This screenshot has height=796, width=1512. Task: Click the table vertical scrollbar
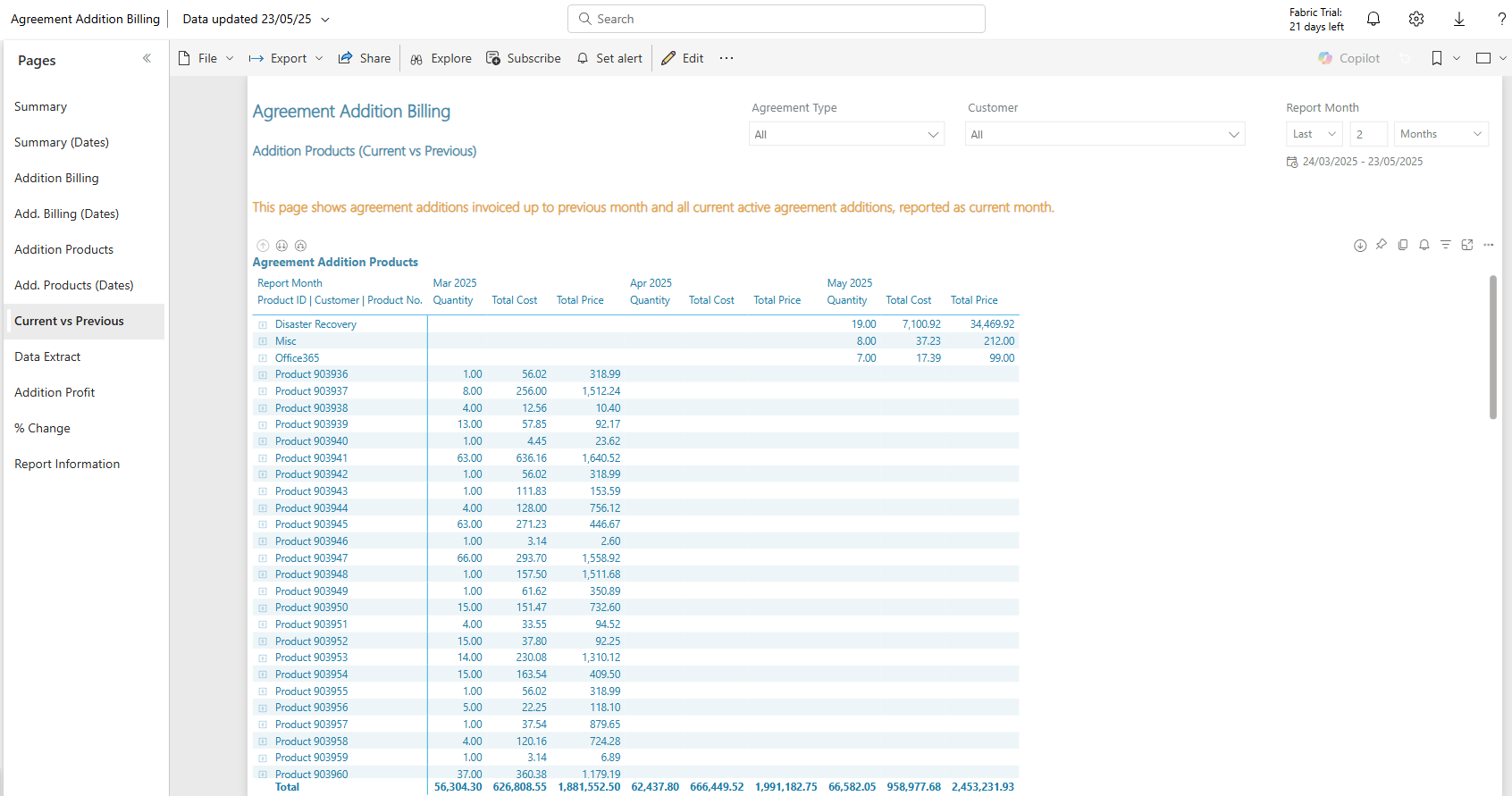[1492, 348]
